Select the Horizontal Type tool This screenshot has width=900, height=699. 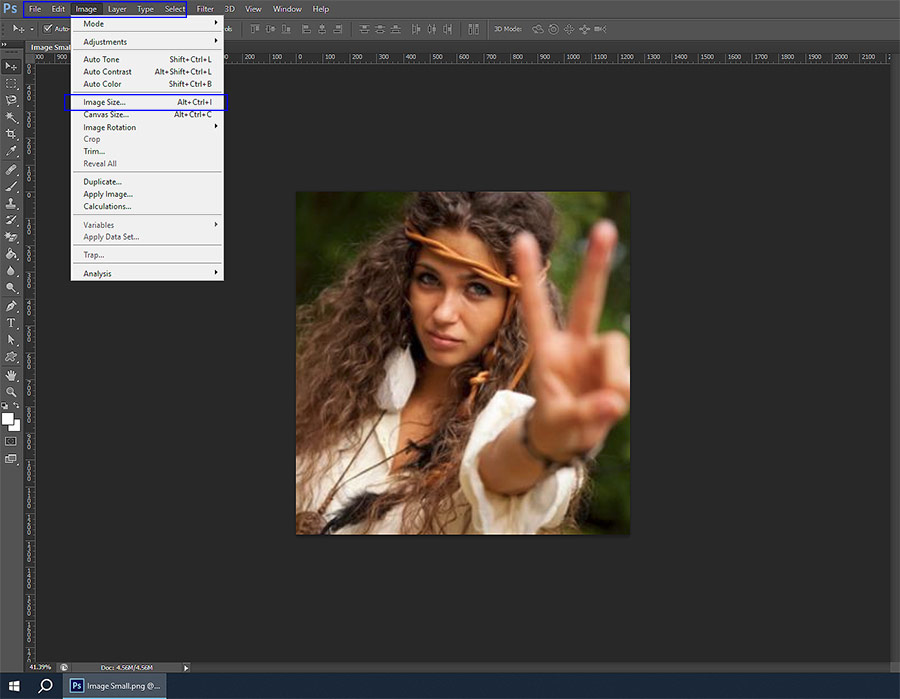coord(12,322)
